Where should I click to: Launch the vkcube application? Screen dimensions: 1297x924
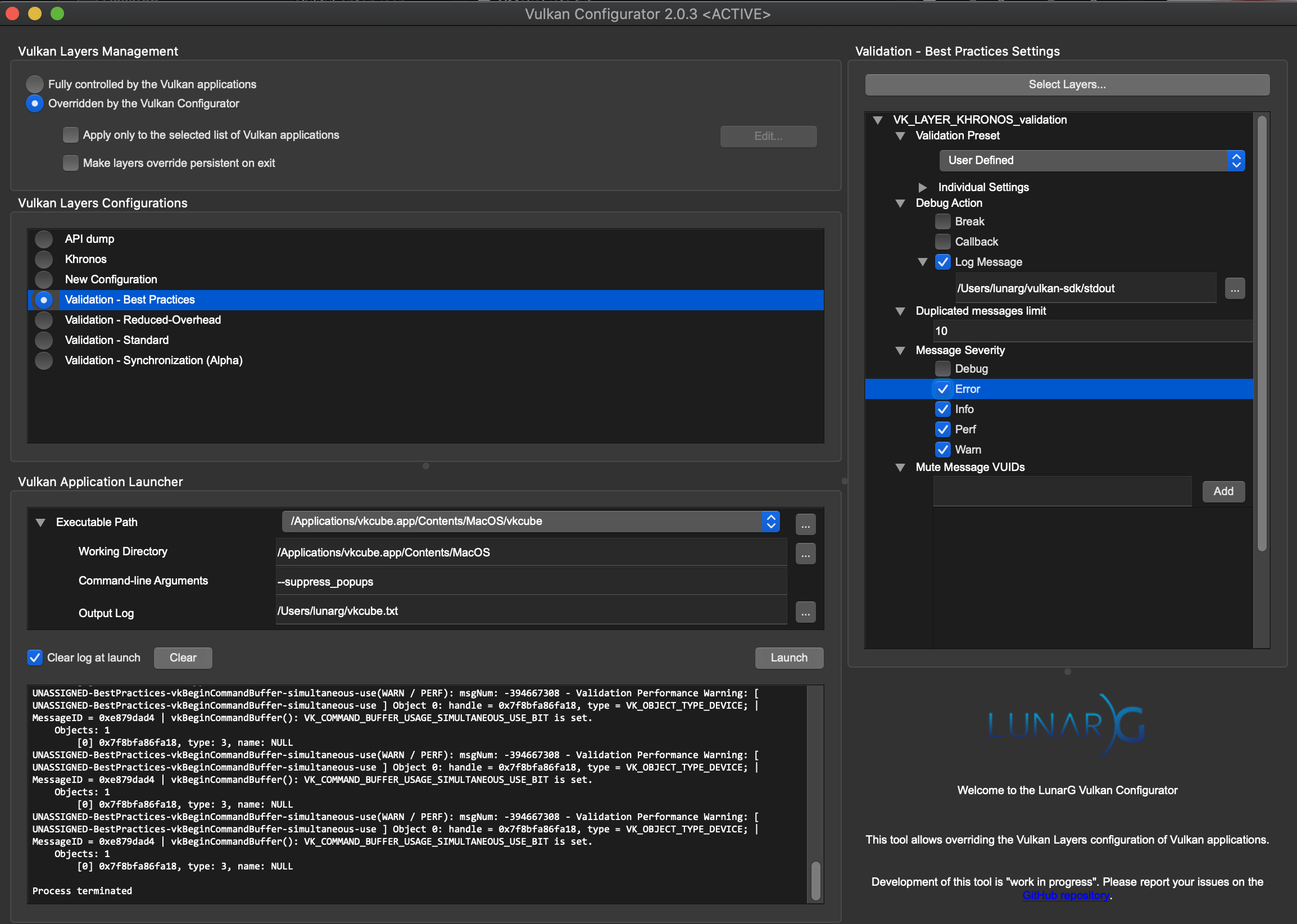tap(788, 658)
